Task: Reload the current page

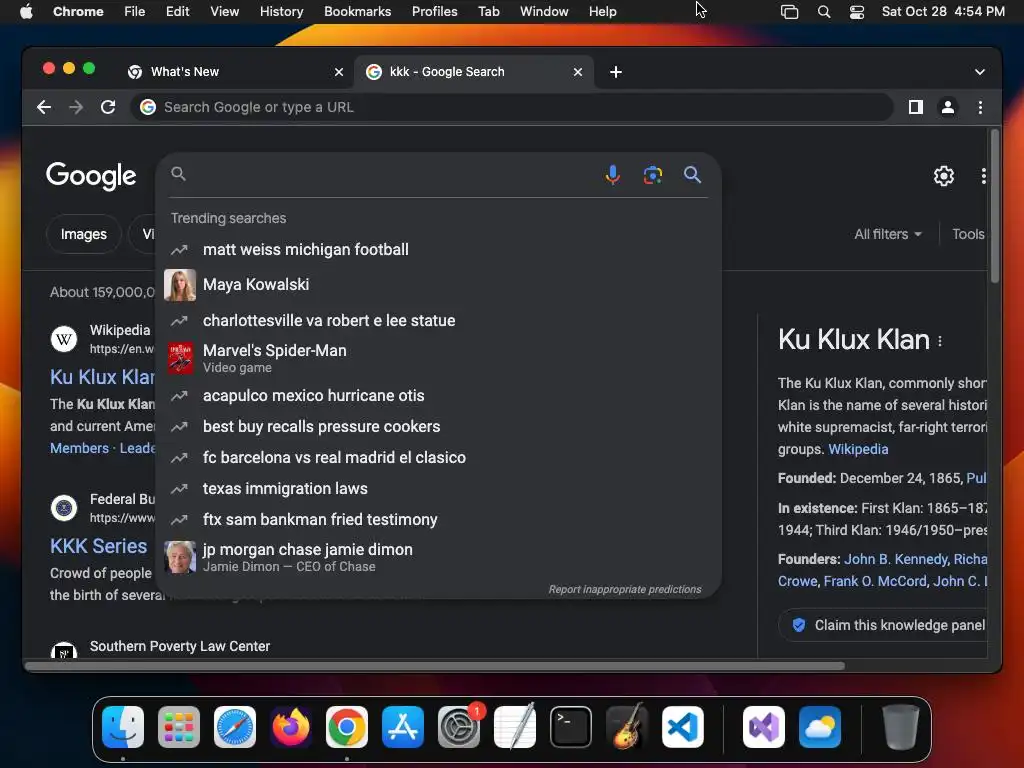Action: click(108, 107)
